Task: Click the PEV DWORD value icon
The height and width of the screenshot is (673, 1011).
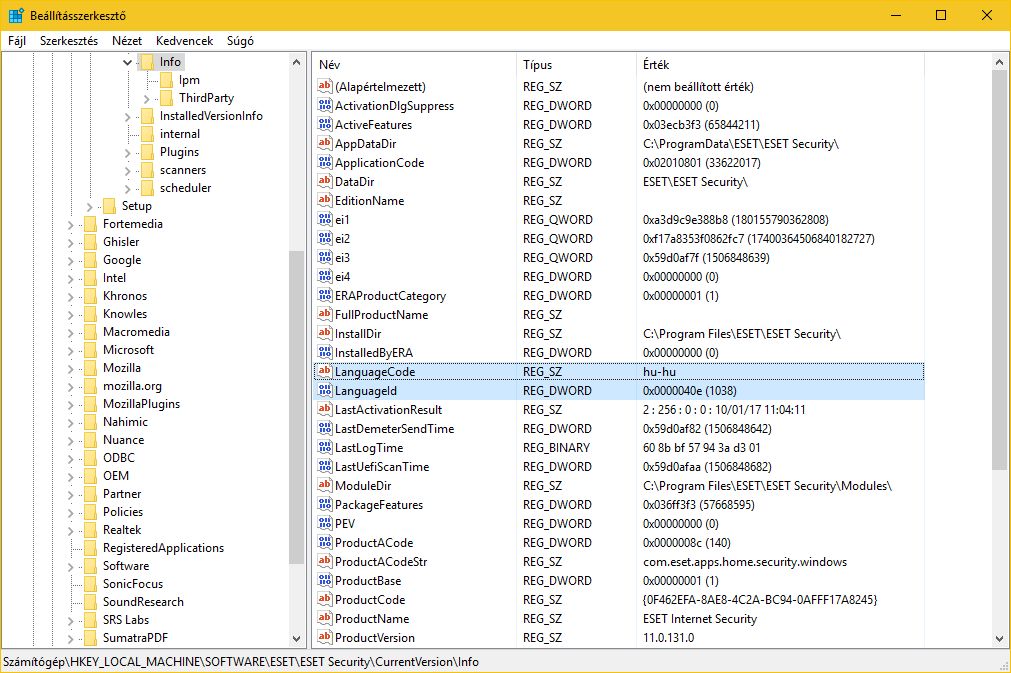Action: tap(325, 523)
